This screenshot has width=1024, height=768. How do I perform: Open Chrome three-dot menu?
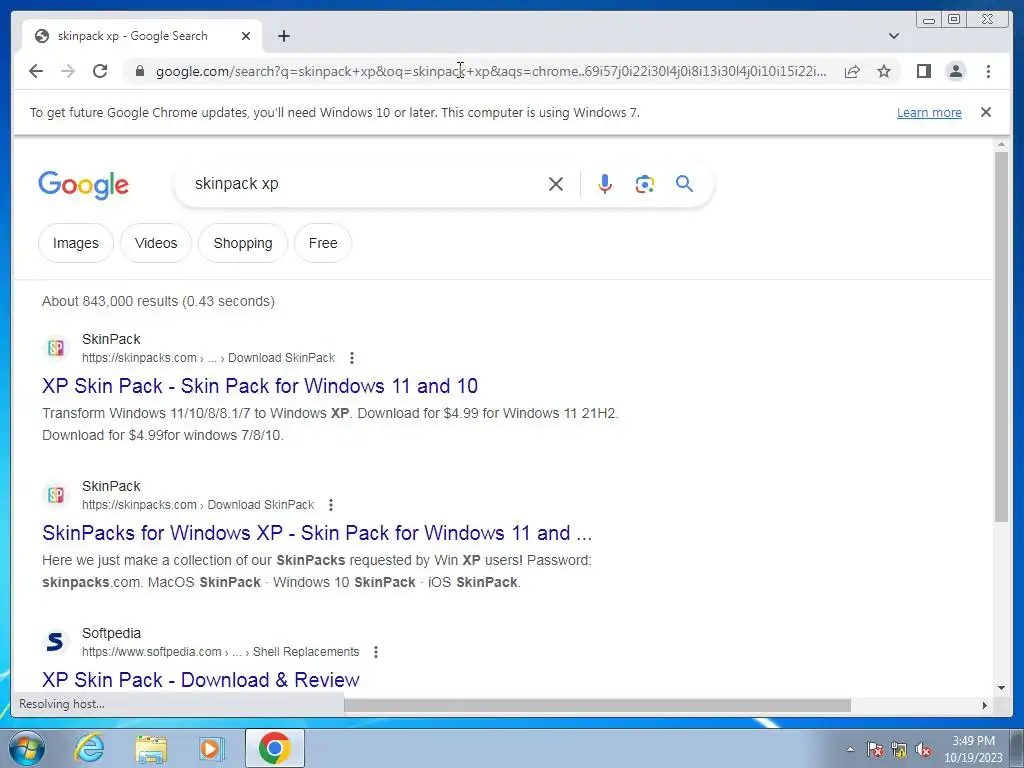coord(988,71)
